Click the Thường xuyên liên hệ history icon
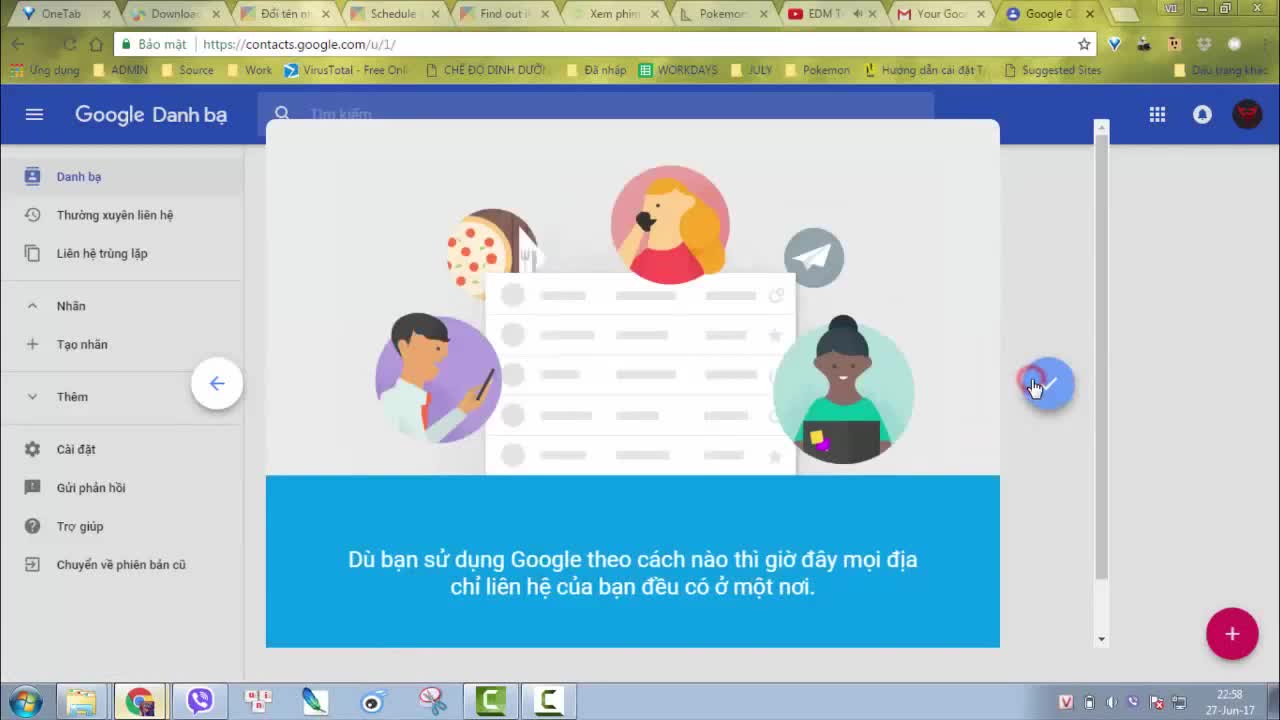The image size is (1280, 720). click(32, 215)
